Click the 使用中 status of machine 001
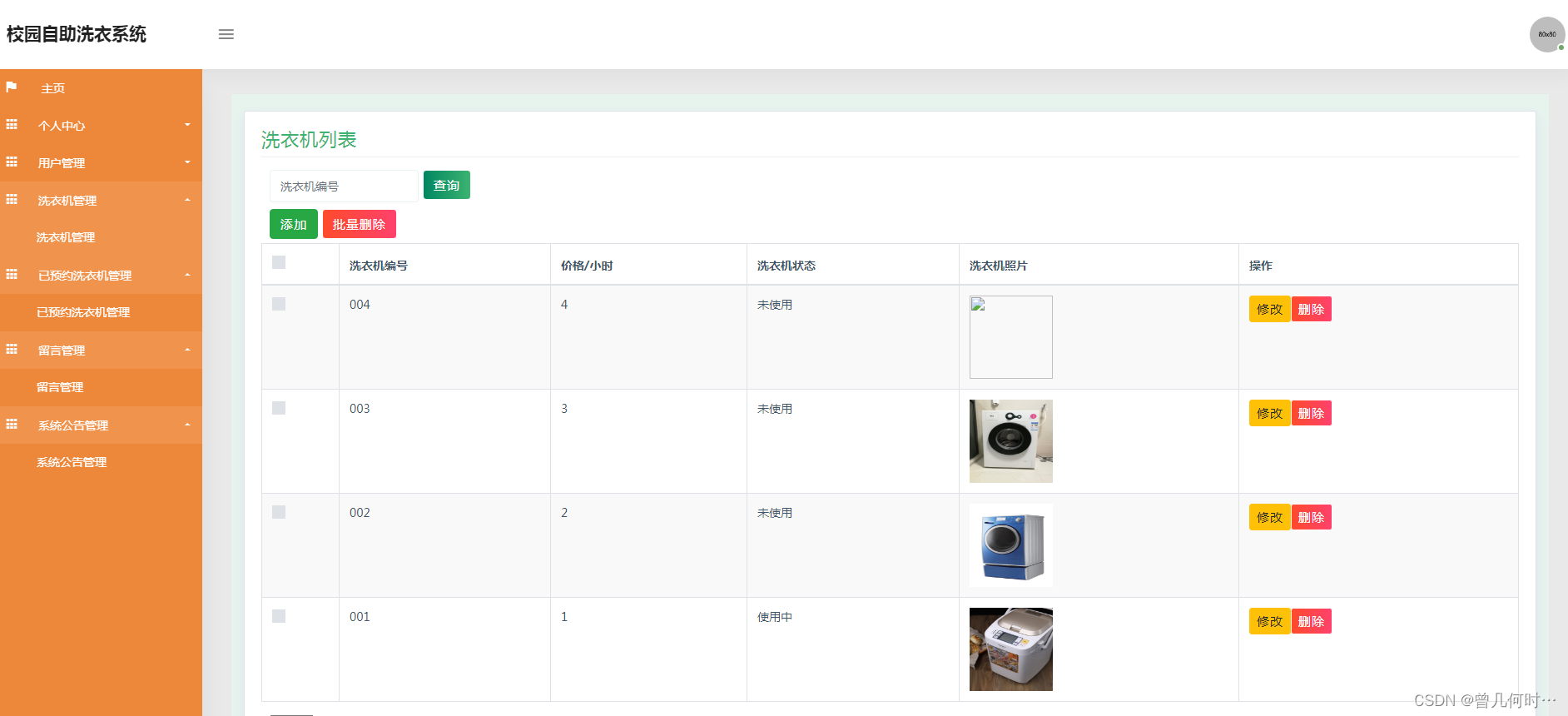1568x716 pixels. (x=775, y=617)
